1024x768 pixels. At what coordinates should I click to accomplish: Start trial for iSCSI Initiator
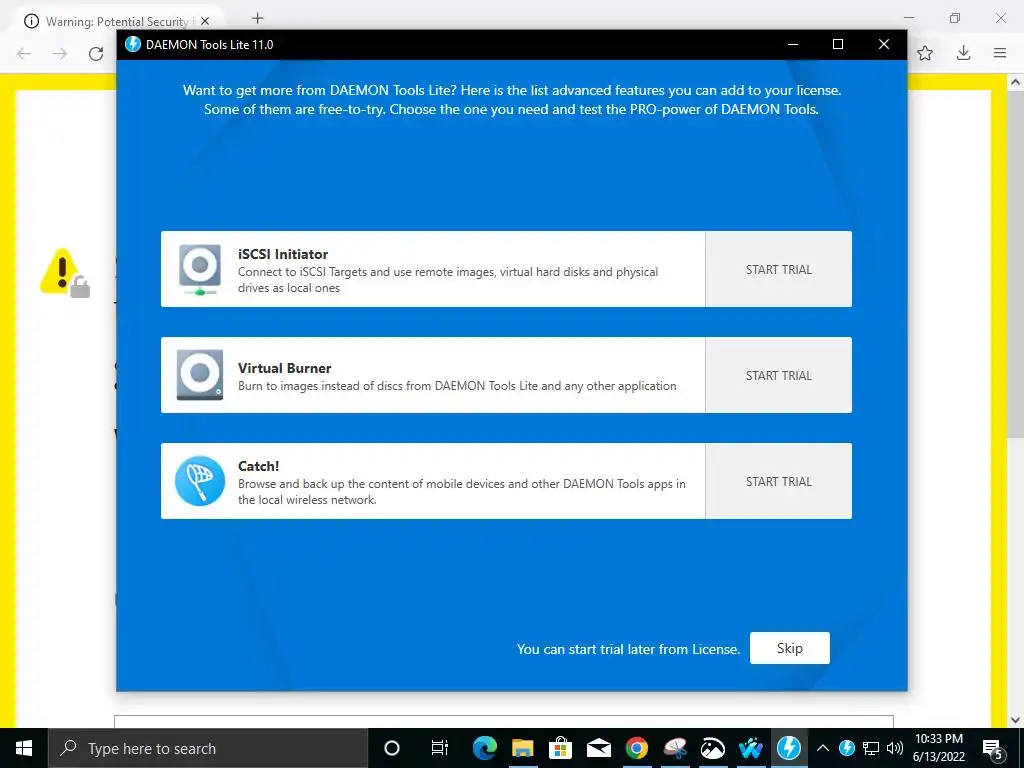click(x=778, y=269)
